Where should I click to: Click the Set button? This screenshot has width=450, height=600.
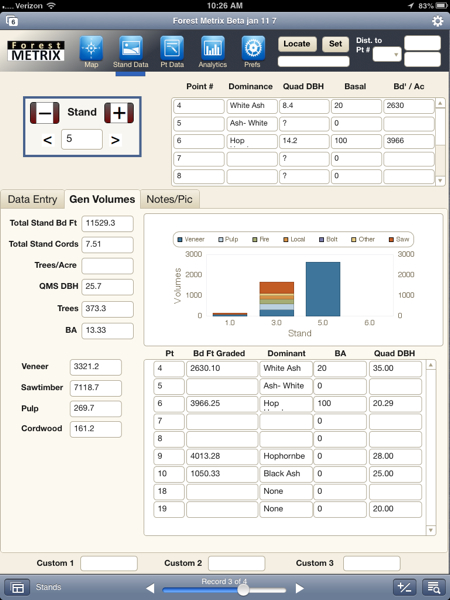point(335,44)
